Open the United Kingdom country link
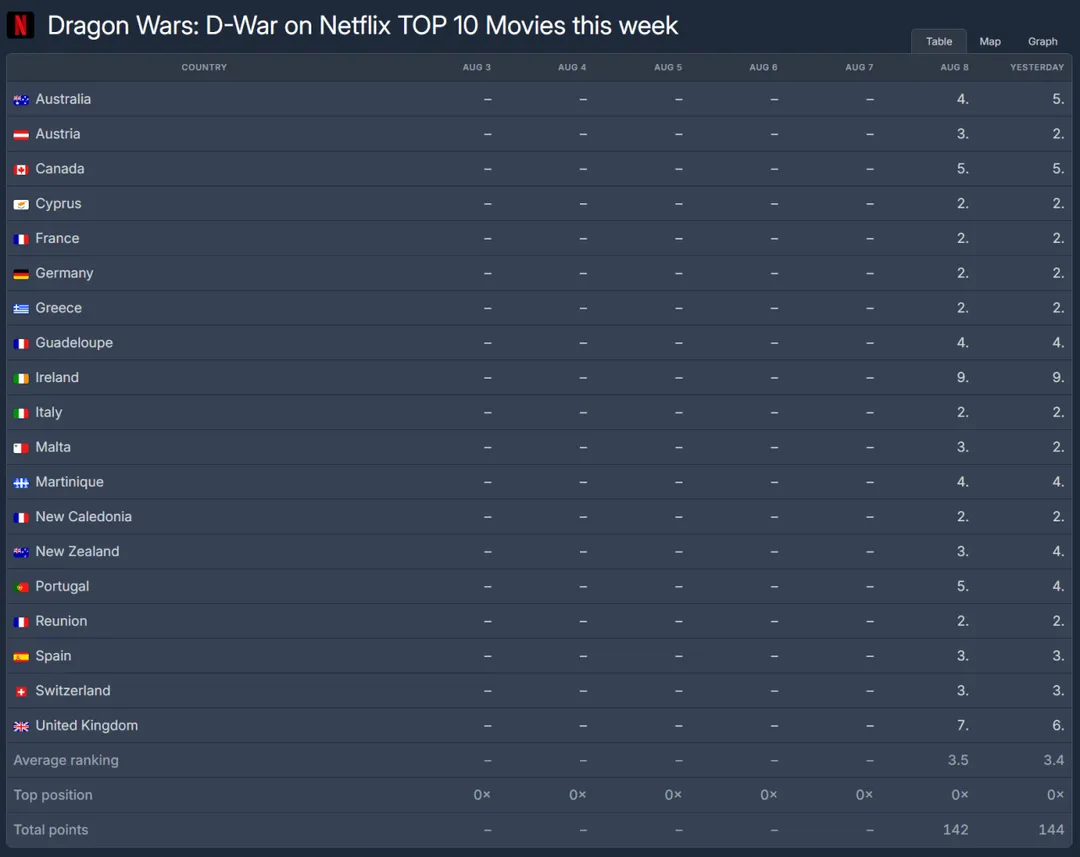The width and height of the screenshot is (1080, 857). point(87,725)
